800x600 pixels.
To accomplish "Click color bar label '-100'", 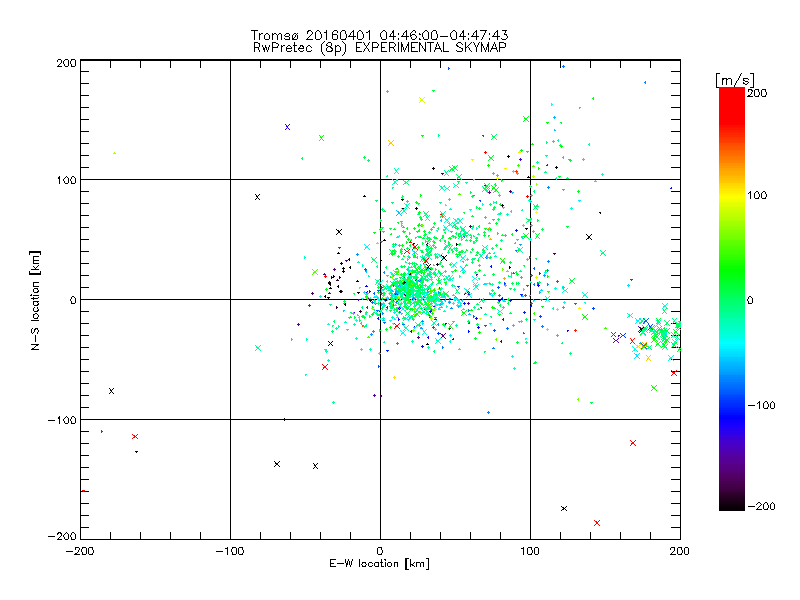I will tap(761, 406).
